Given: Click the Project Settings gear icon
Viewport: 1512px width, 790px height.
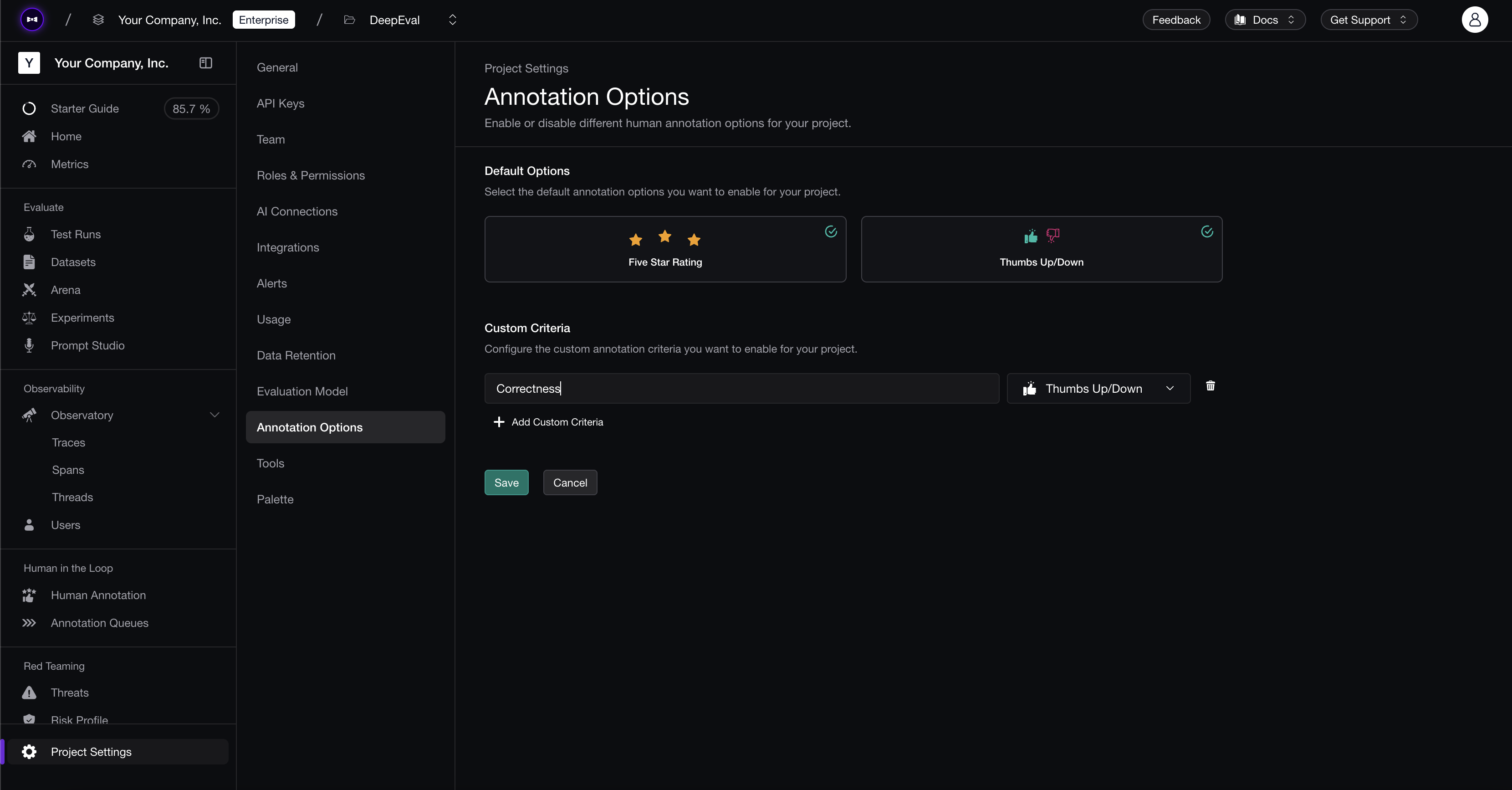Looking at the screenshot, I should point(29,752).
